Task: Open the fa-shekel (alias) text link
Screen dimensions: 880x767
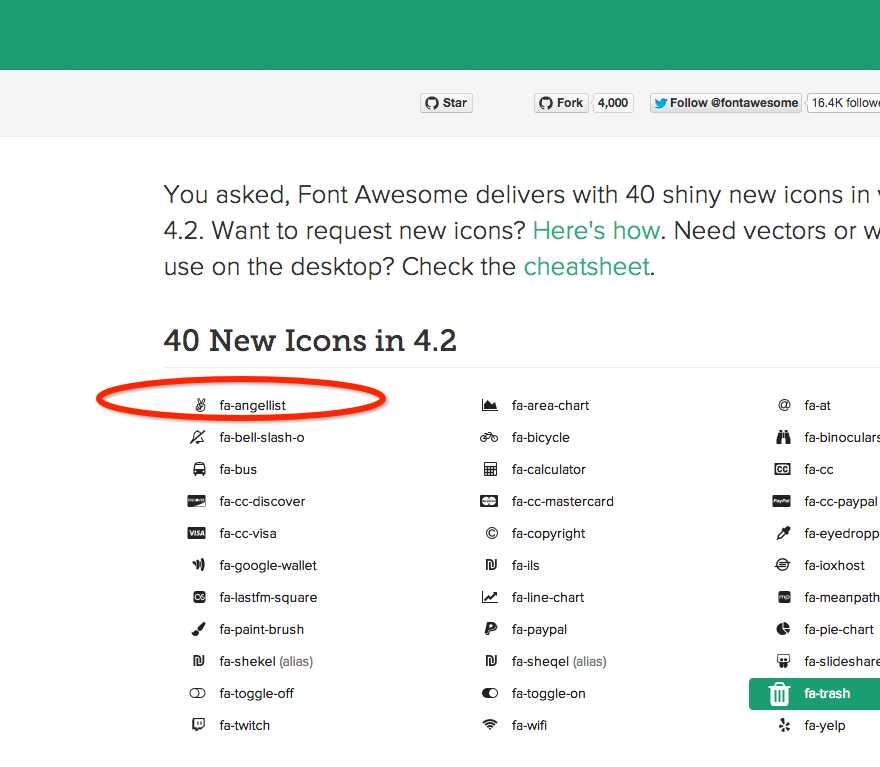Action: point(266,662)
